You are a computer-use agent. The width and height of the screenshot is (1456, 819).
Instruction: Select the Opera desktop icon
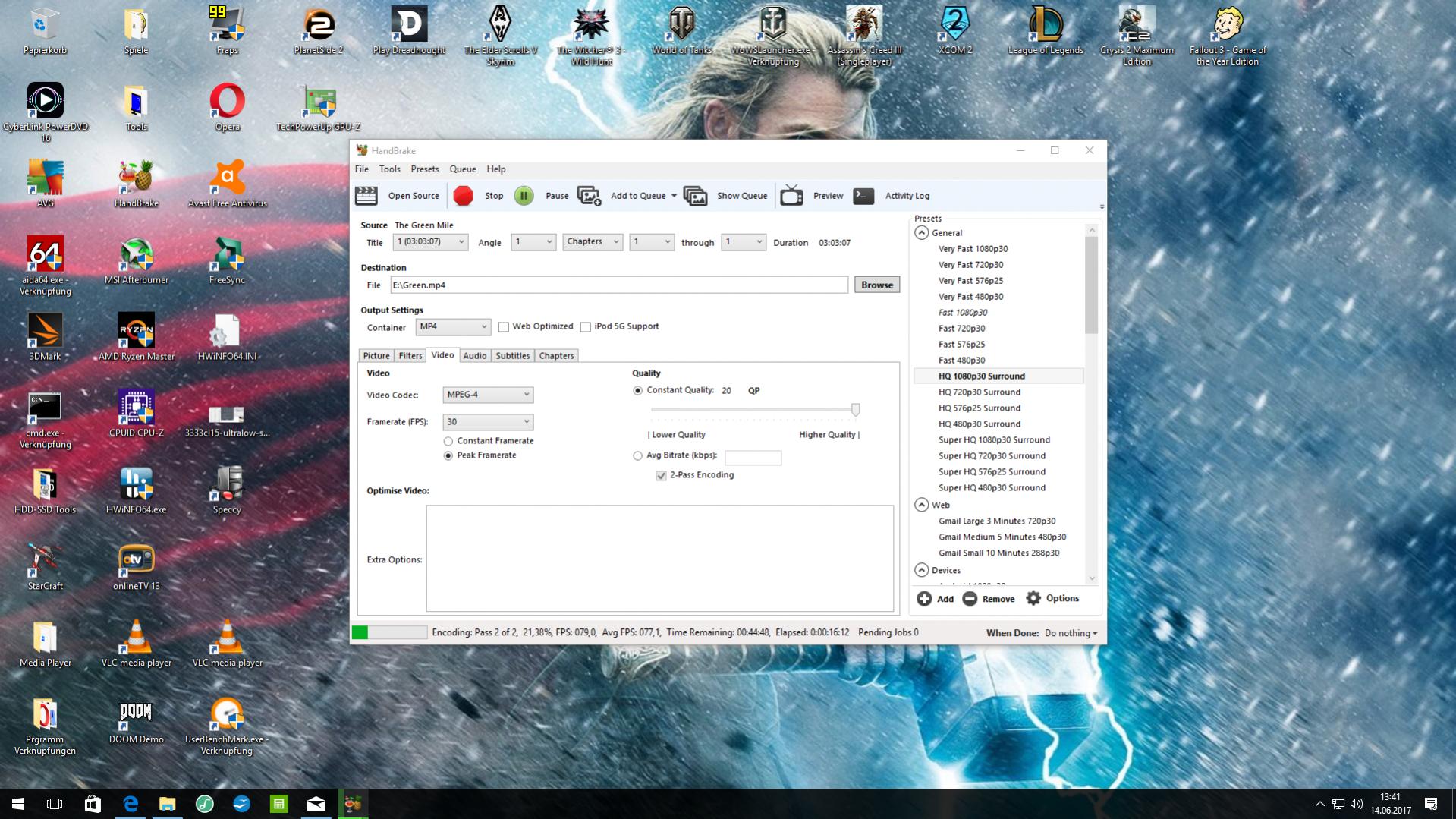click(x=227, y=107)
